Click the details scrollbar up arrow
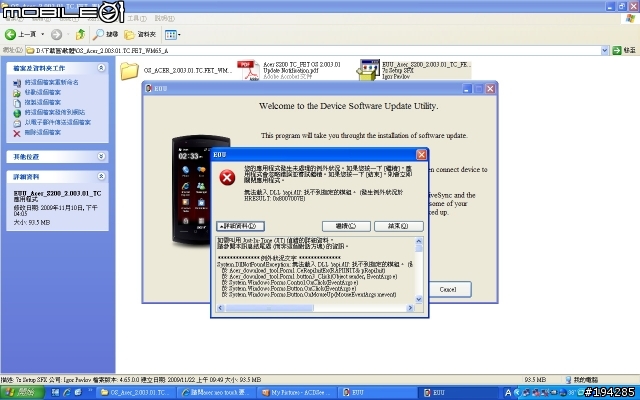Screen dimensions: 640x400 click(418, 241)
